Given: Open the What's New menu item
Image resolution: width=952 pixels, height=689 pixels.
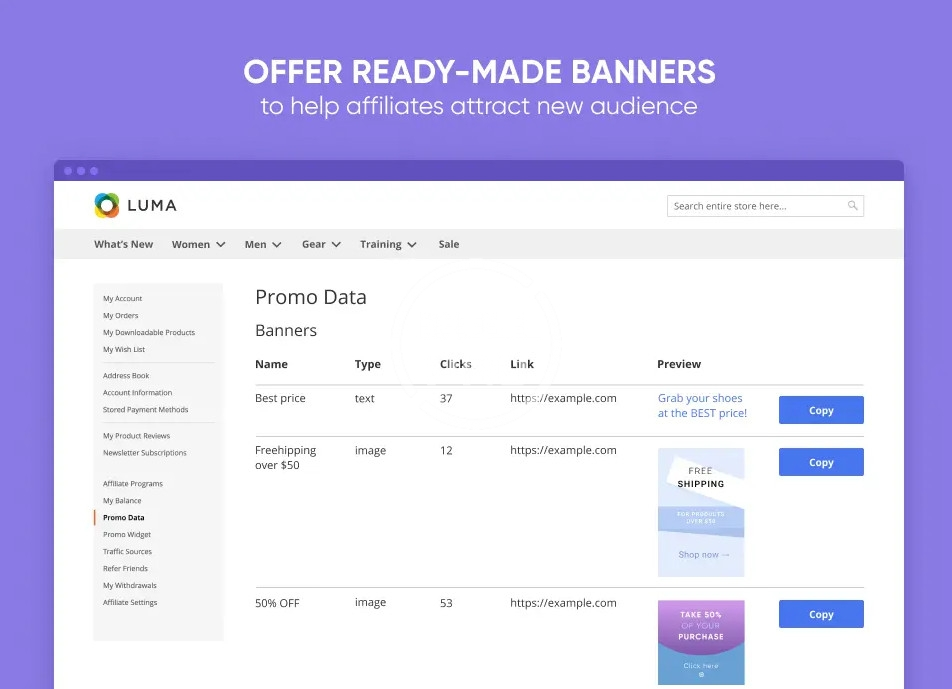Looking at the screenshot, I should coord(124,244).
